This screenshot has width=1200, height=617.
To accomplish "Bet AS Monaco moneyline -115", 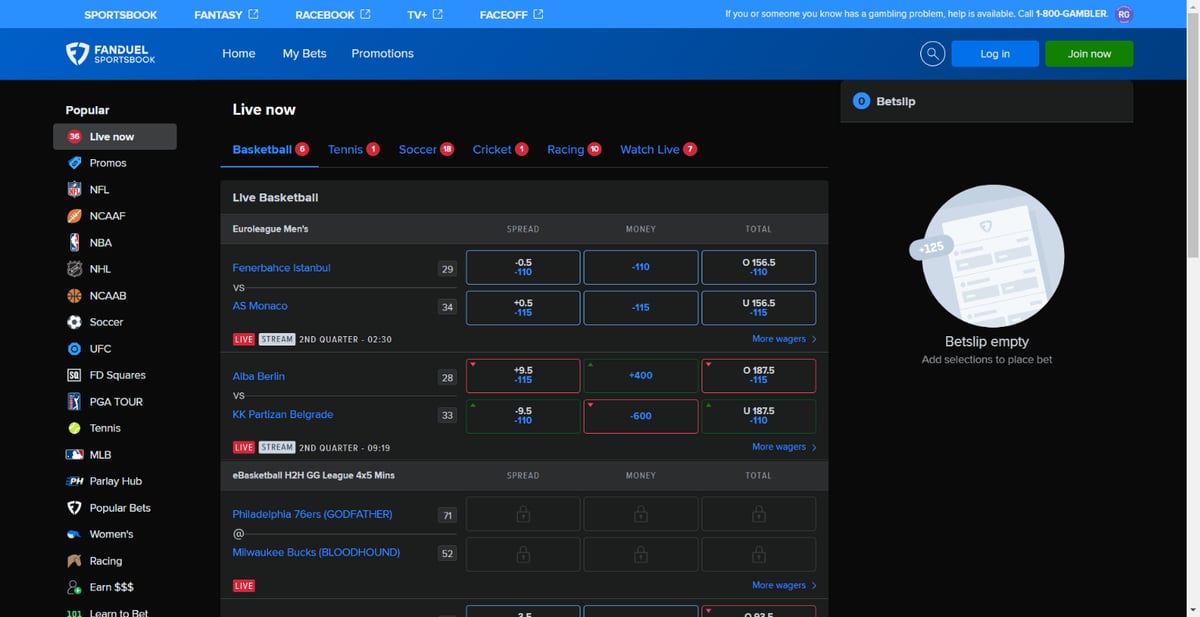I will coord(641,307).
